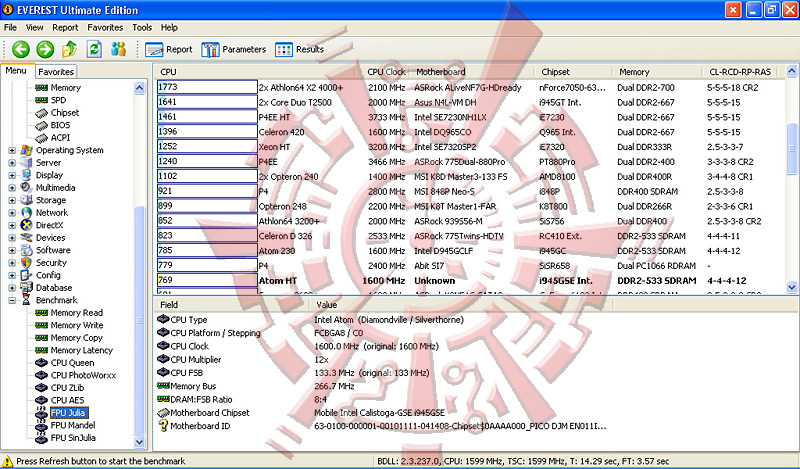Click the Benchmark hourglass icon
The image size is (800, 469).
click(27, 300)
